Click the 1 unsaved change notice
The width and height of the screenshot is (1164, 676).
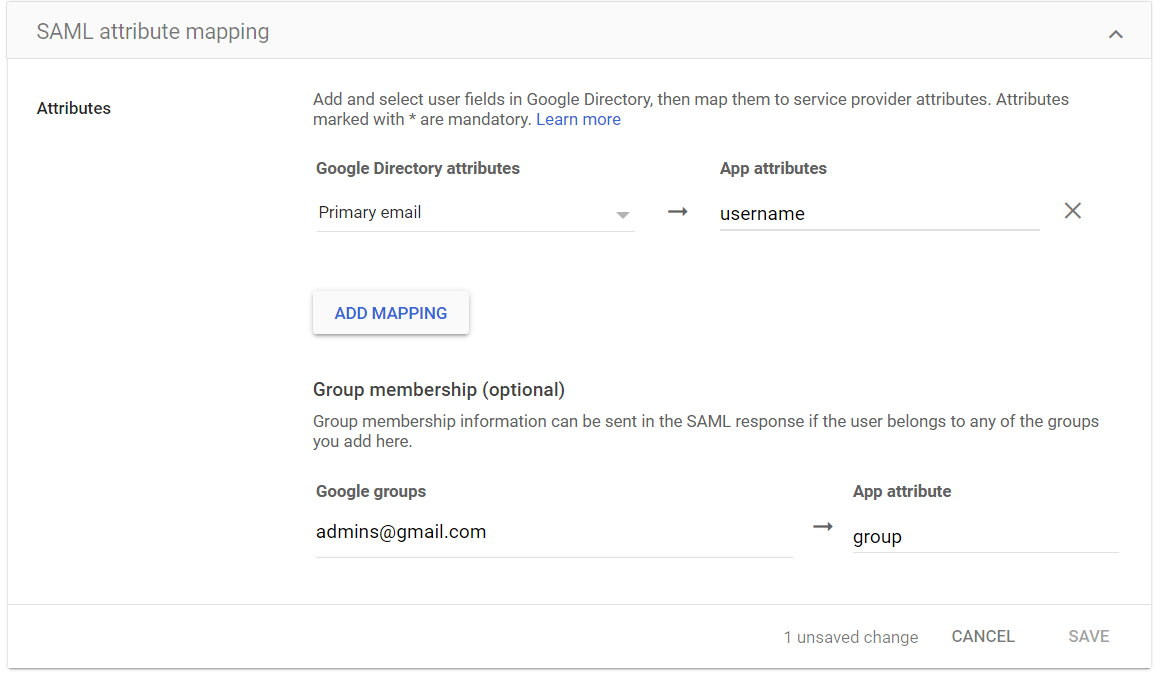tap(850, 637)
